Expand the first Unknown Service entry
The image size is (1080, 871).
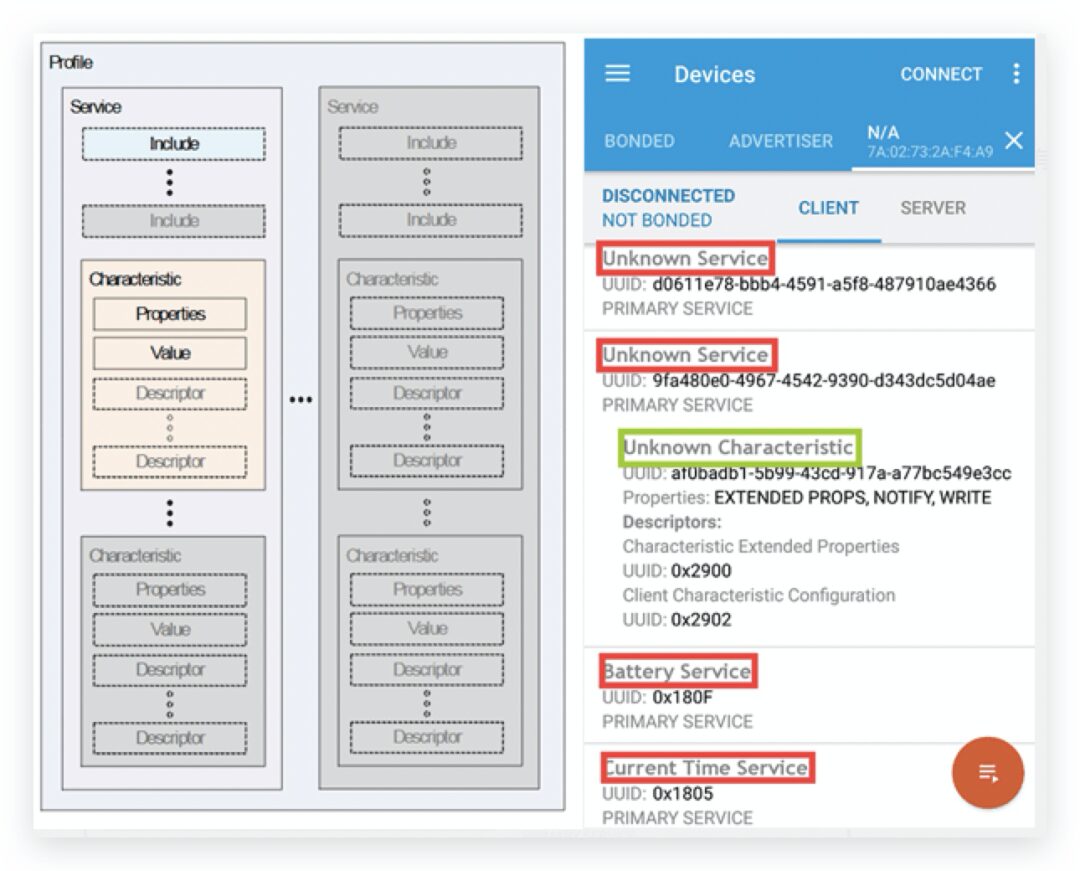(x=685, y=258)
